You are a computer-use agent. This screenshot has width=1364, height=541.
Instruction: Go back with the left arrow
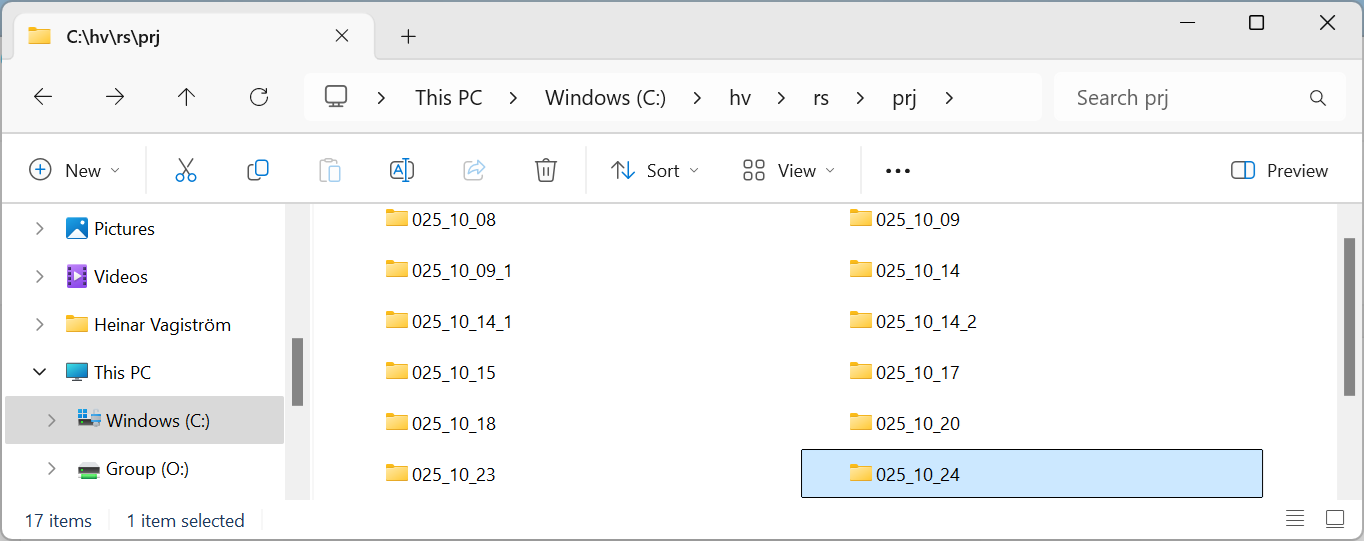(x=43, y=97)
